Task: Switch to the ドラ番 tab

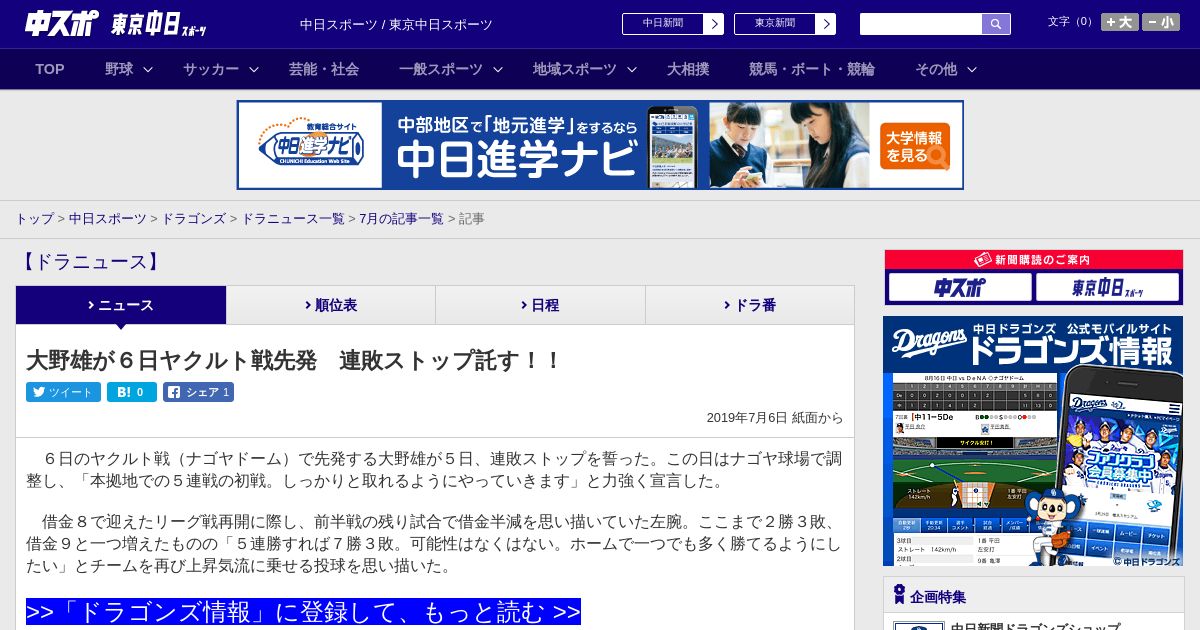Action: tap(750, 305)
